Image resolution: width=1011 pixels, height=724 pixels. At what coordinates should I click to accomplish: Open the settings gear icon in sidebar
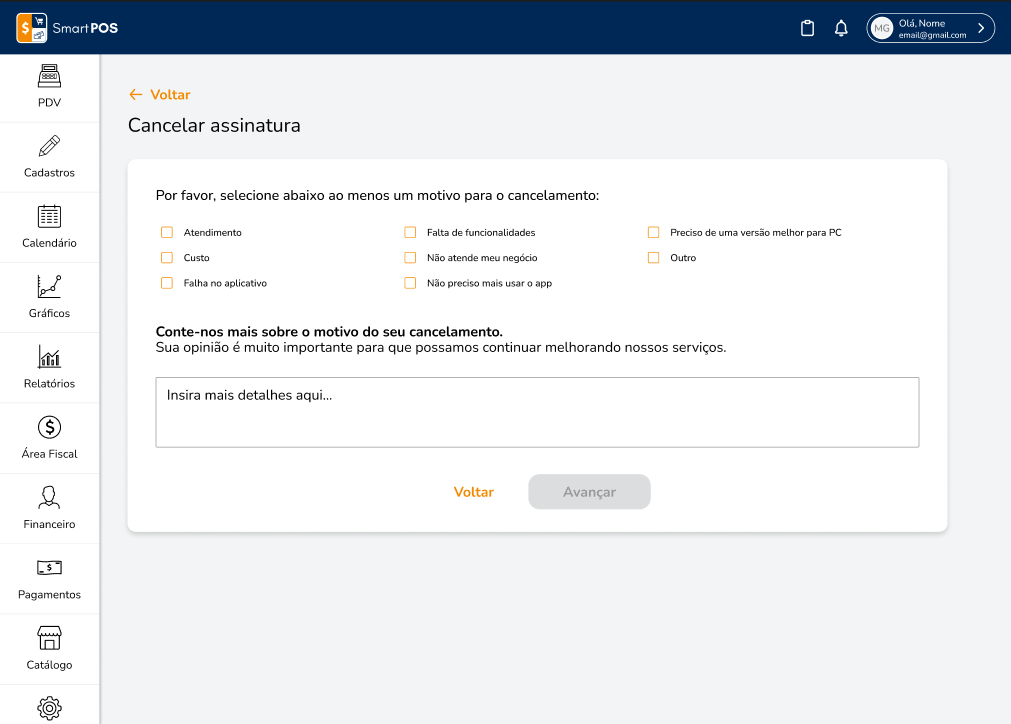(x=49, y=708)
